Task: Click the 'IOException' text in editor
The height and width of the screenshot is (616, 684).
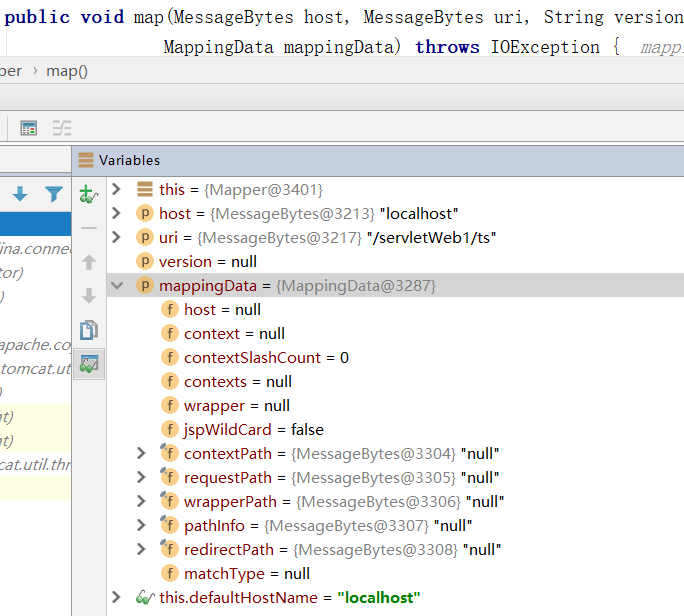Action: (x=545, y=47)
